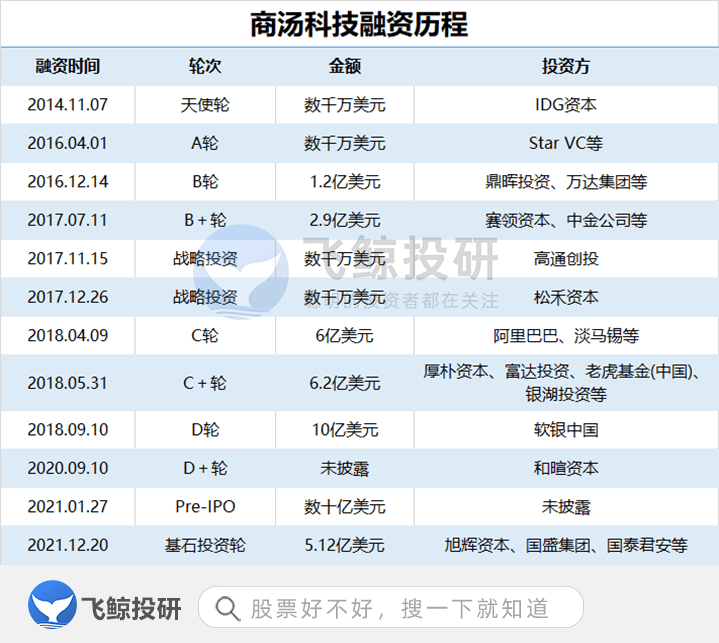Select the 和暄资本 investor cell
This screenshot has height=643, width=719.
(566, 469)
